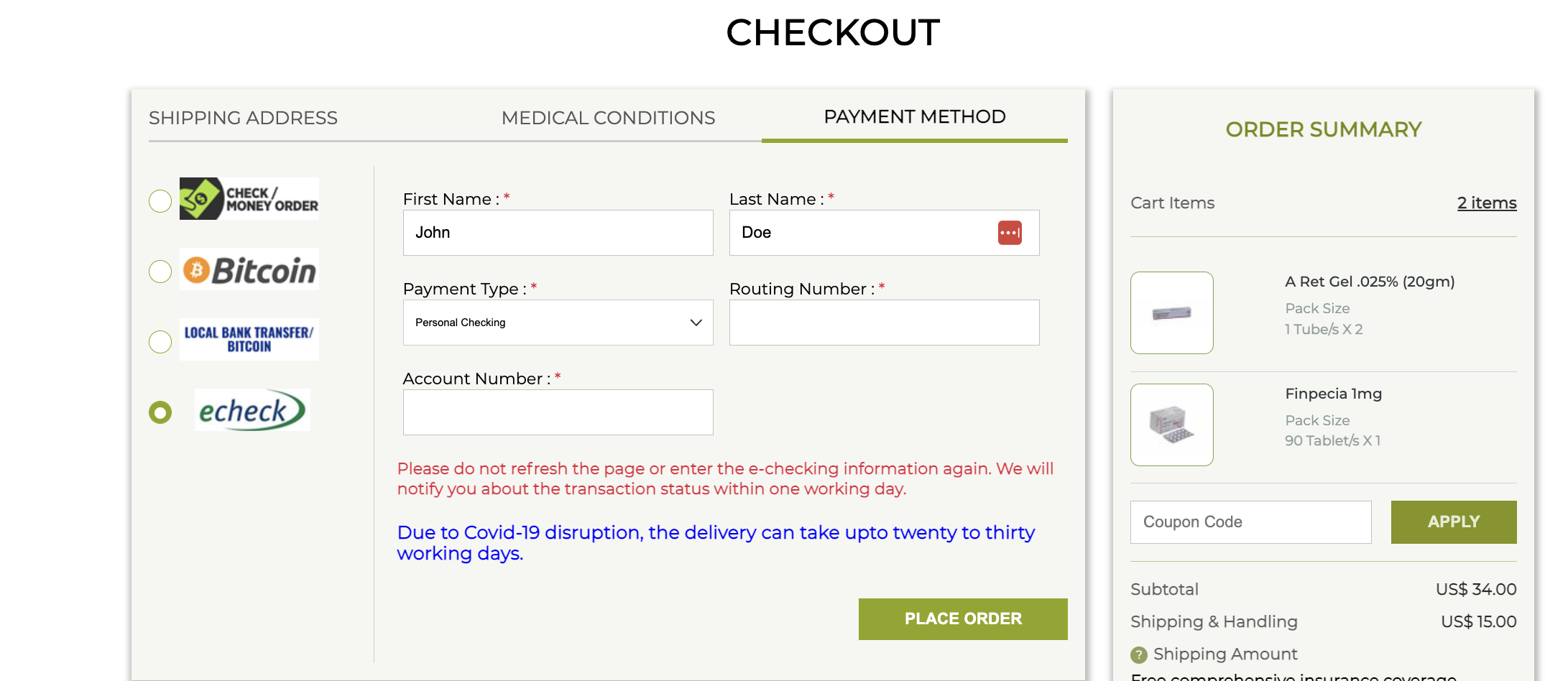Screen dimensions: 1568x681
Task: Go to the Medical Conditions tab
Action: point(608,118)
